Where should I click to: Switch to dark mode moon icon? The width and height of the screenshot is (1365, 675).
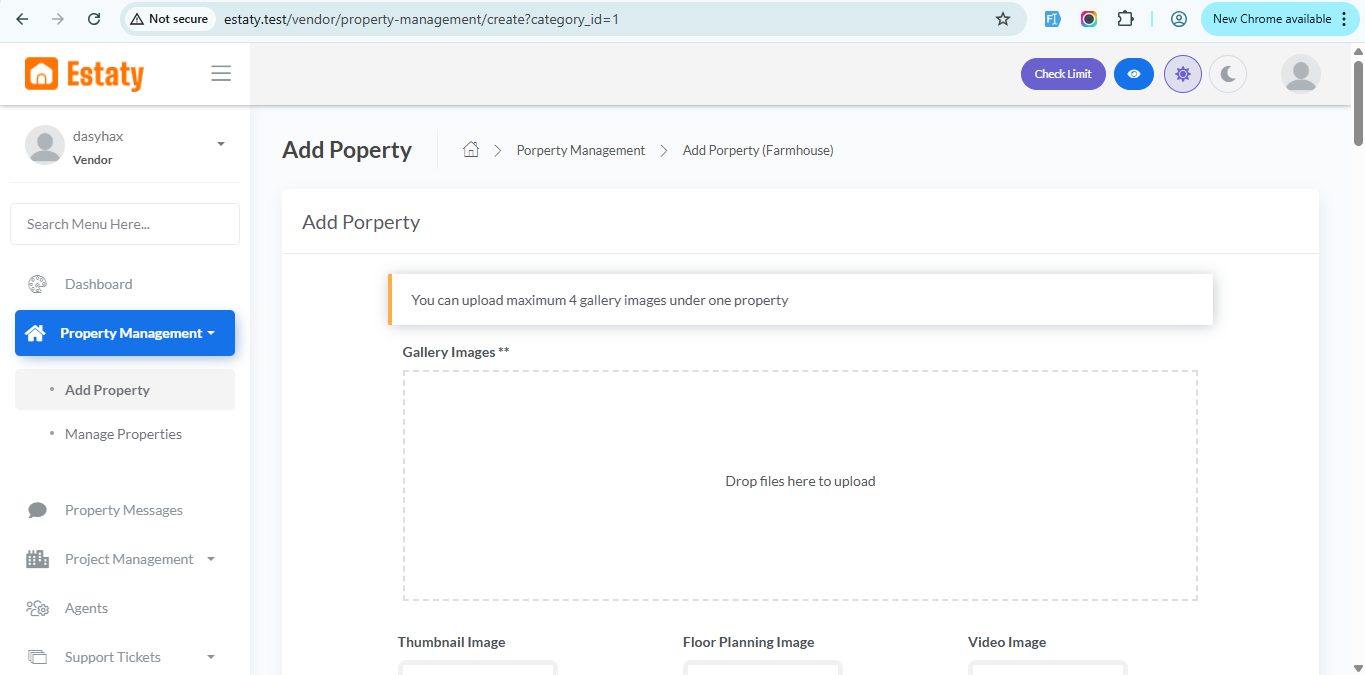1228,74
